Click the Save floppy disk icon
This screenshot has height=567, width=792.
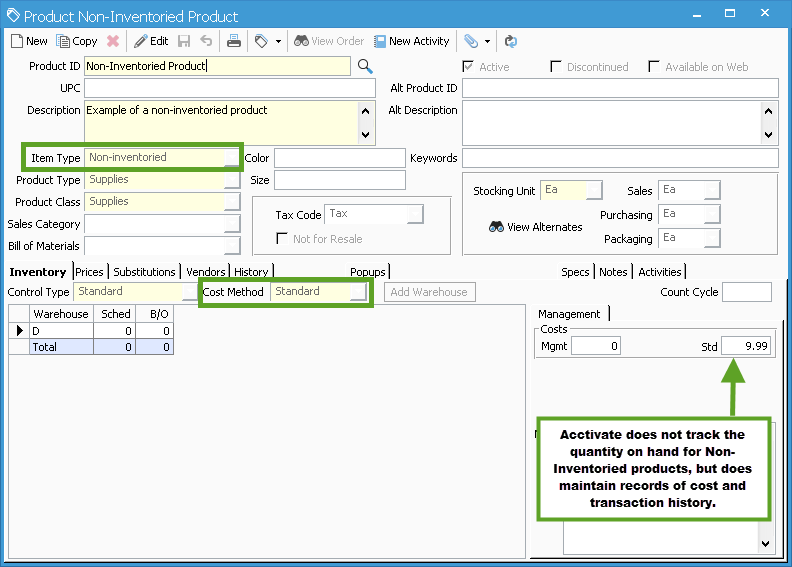184,41
